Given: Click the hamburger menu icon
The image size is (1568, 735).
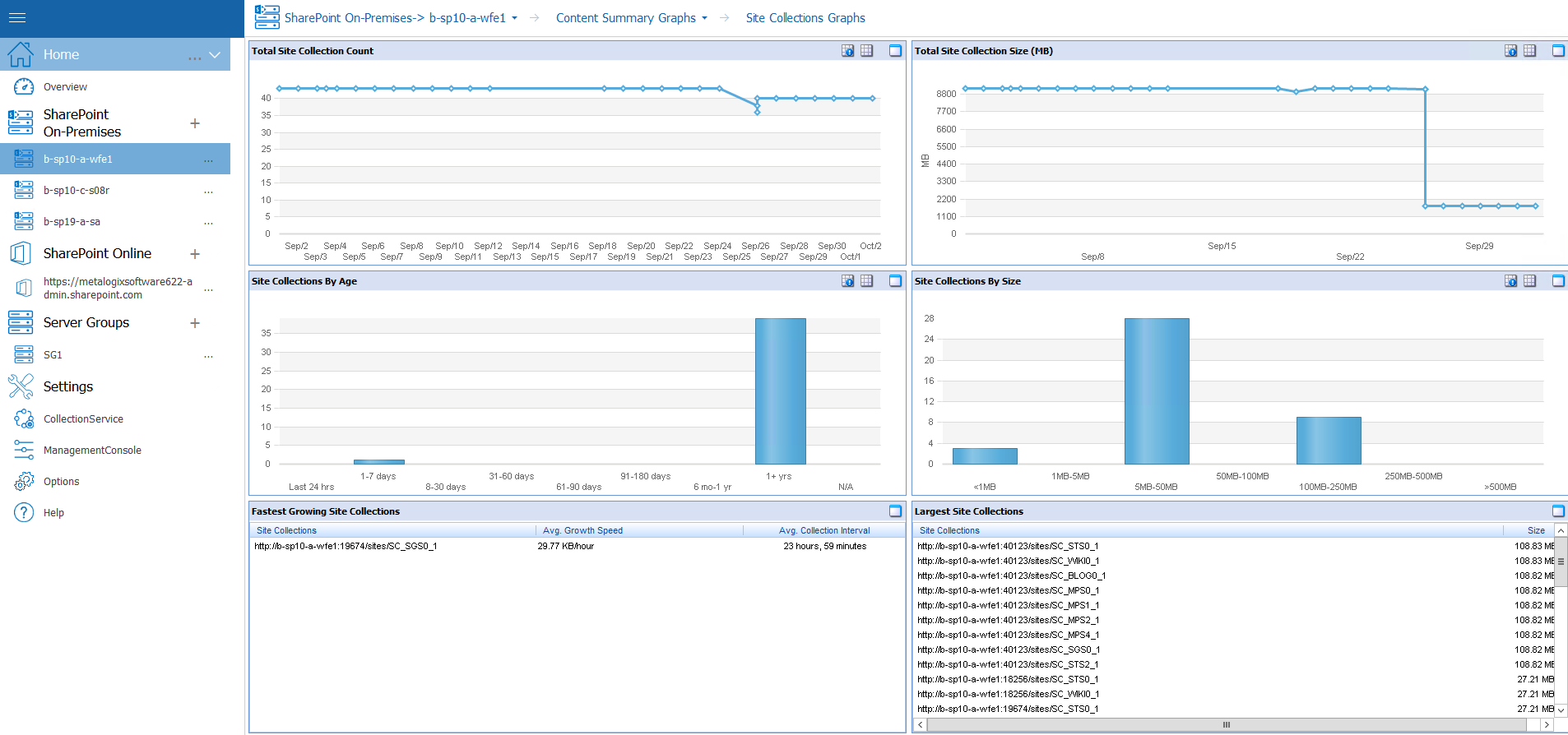Looking at the screenshot, I should 17,17.
